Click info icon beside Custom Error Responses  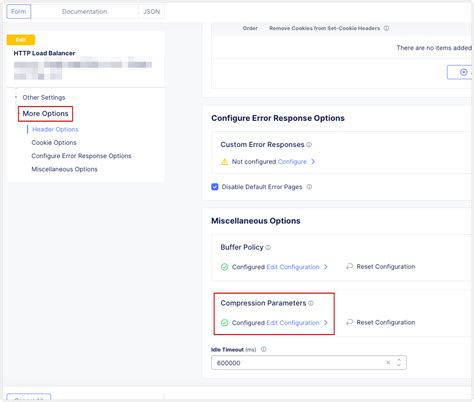(x=309, y=145)
